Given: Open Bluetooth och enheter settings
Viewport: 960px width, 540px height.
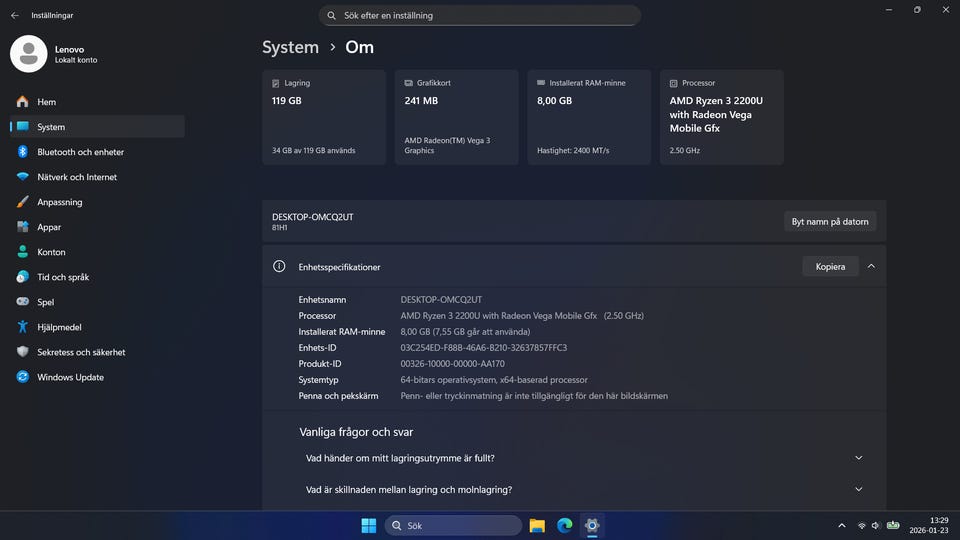Looking at the screenshot, I should [x=80, y=152].
